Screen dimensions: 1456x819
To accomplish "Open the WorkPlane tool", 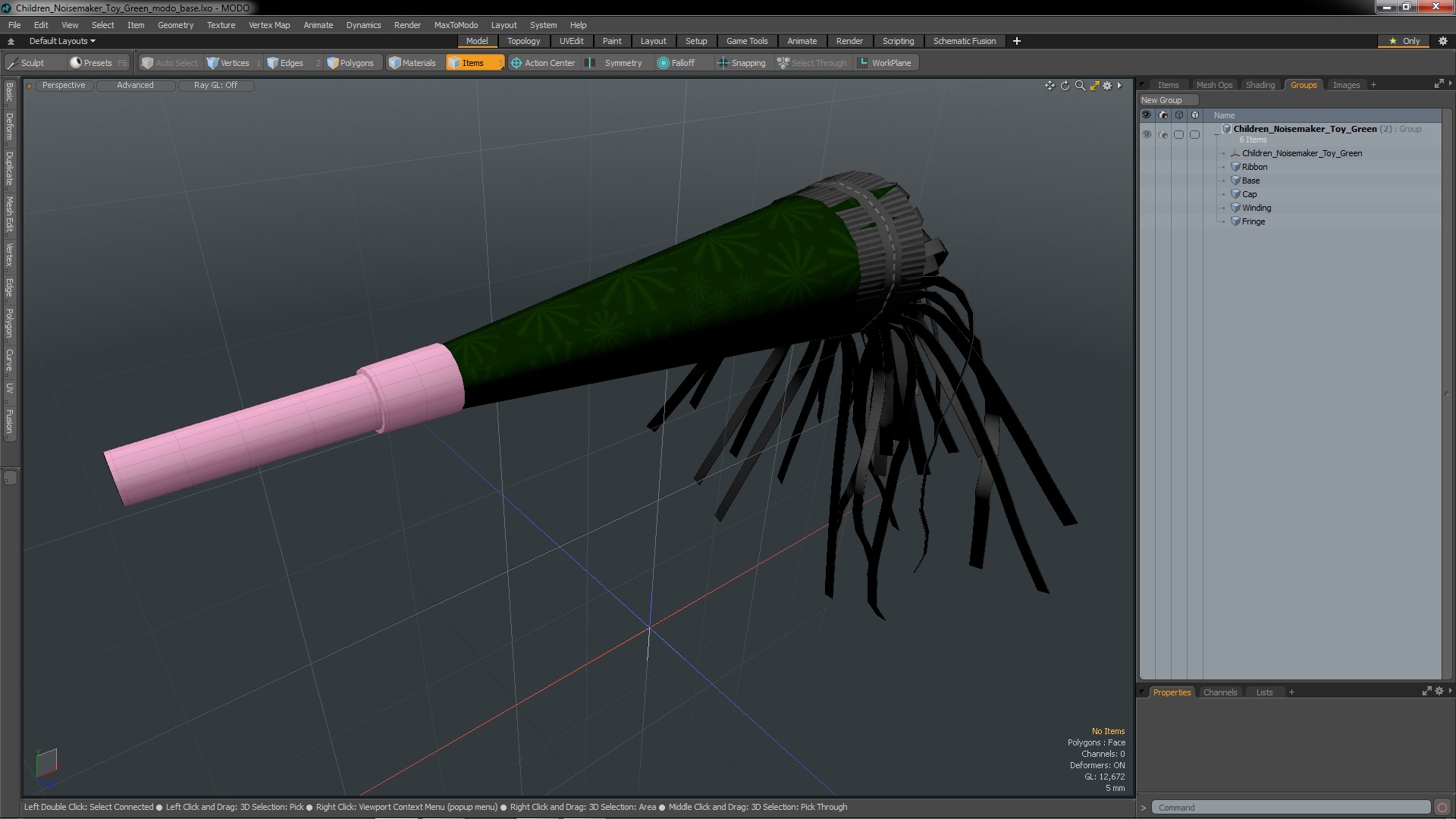I will coord(883,63).
